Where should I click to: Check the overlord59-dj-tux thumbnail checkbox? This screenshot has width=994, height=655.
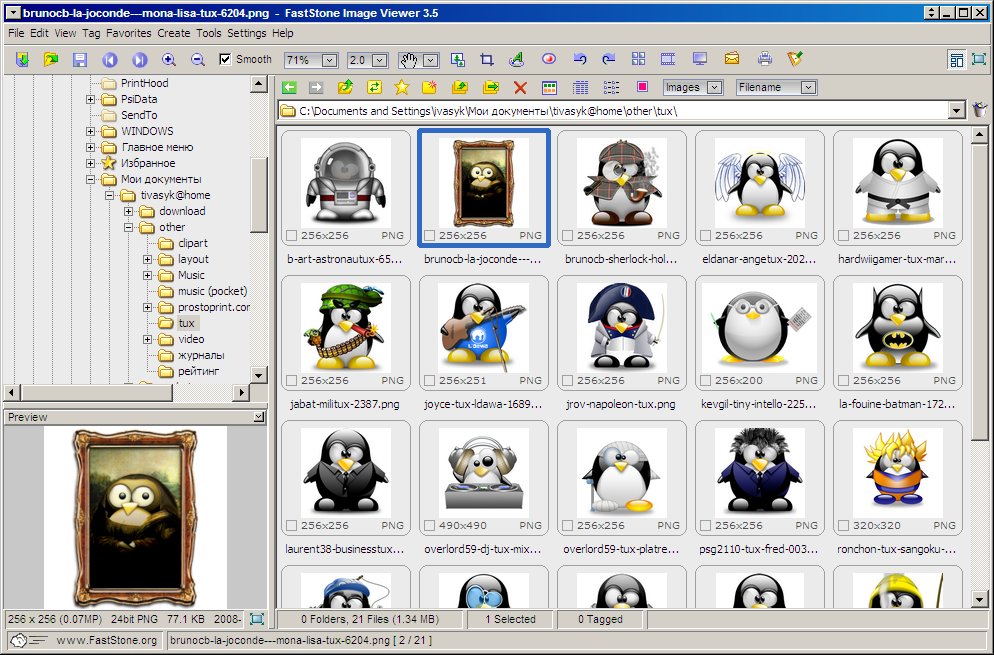[430, 526]
